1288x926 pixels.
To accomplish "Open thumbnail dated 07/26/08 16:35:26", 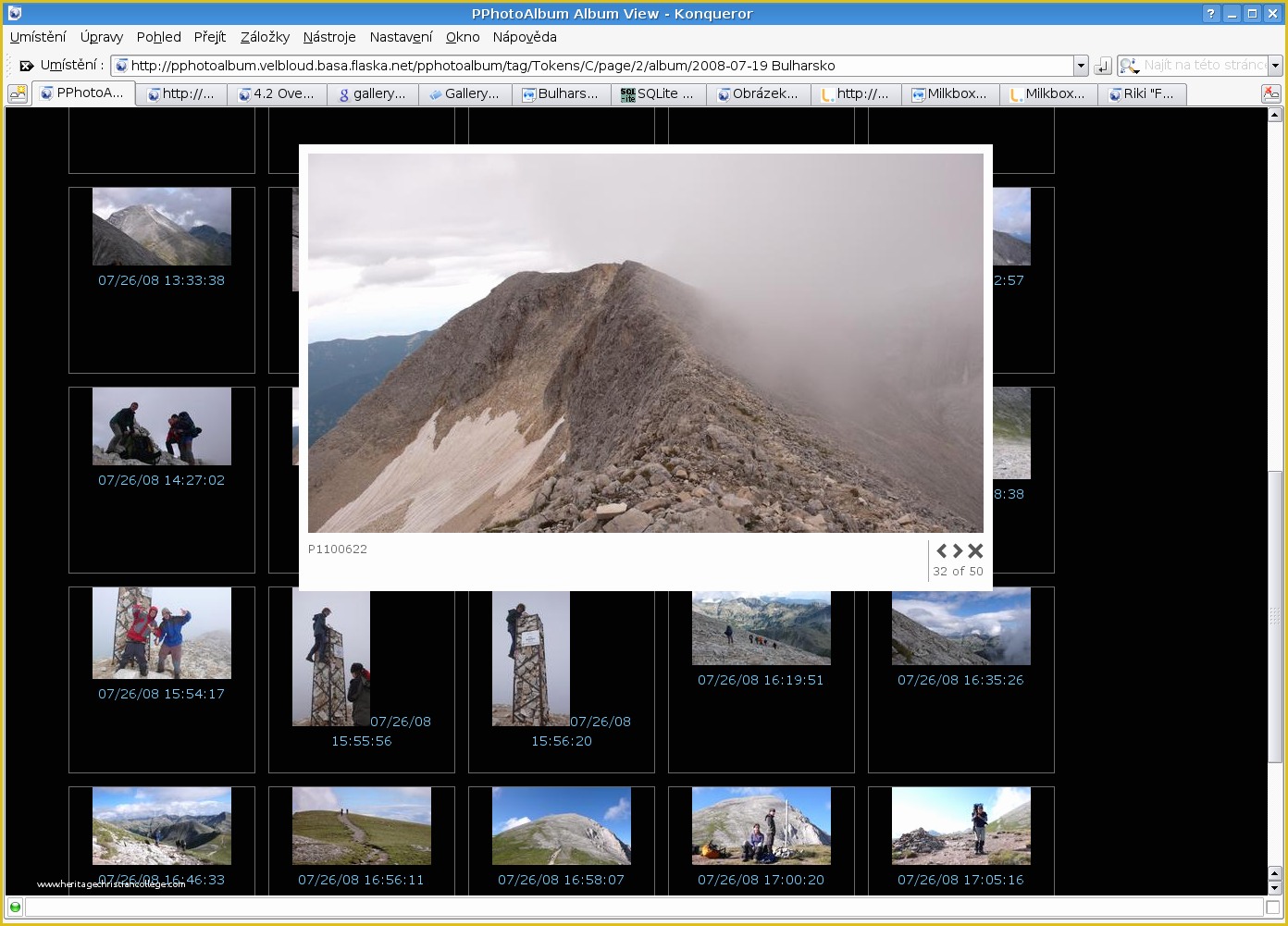I will 961,628.
